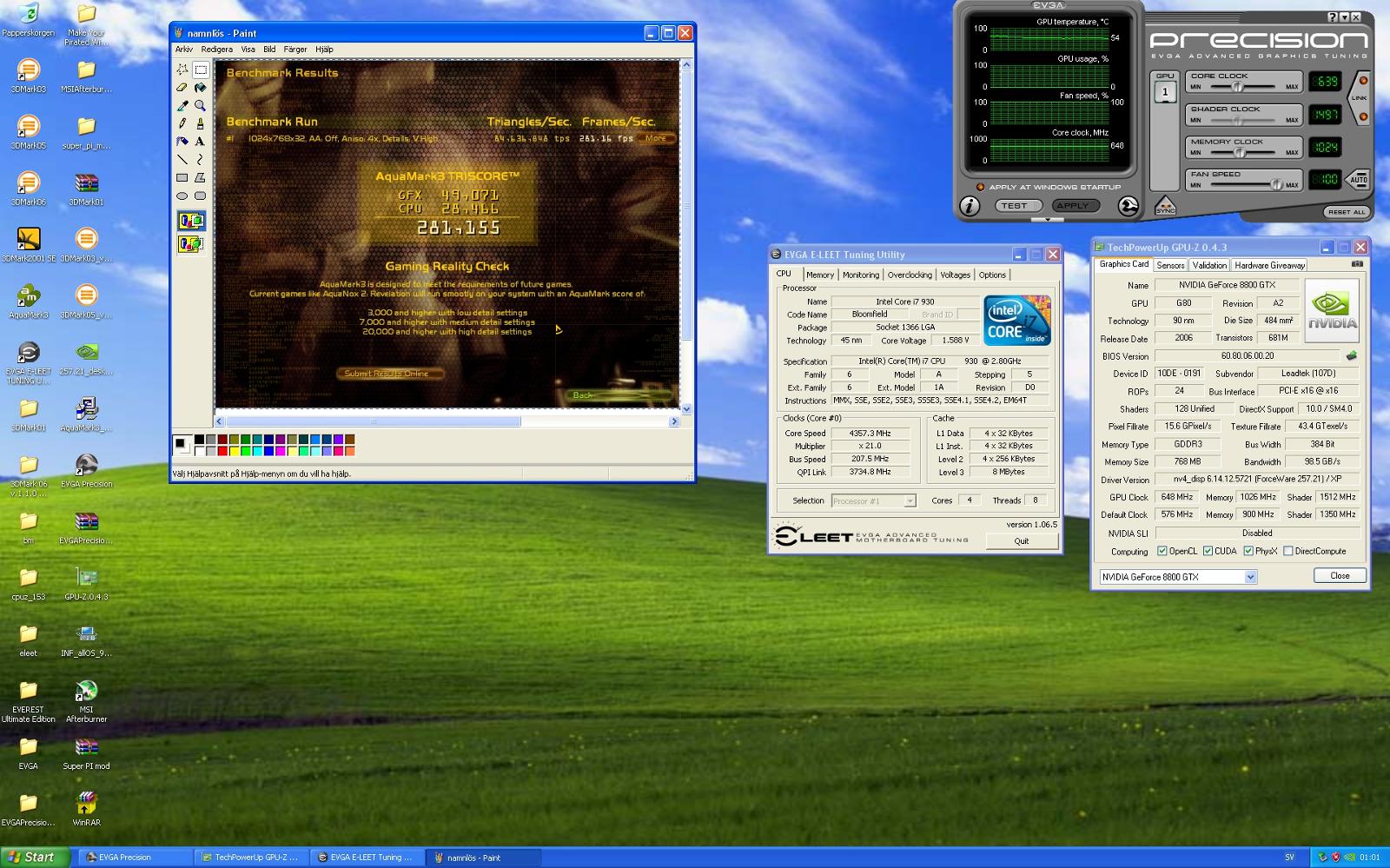Switch to Overclocking tab in E-LEET
1390x868 pixels.
(910, 275)
